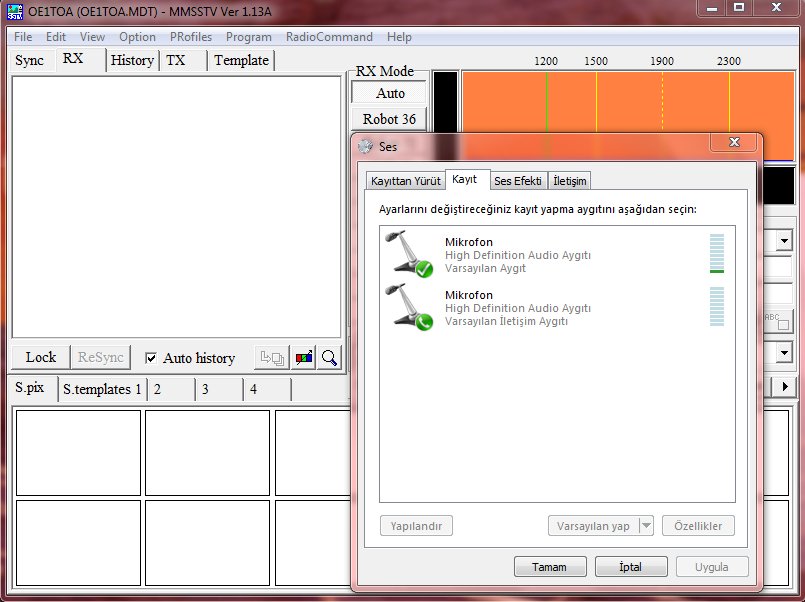The image size is (805, 602).
Task: Open the lower right combo box dropdown
Action: point(784,352)
